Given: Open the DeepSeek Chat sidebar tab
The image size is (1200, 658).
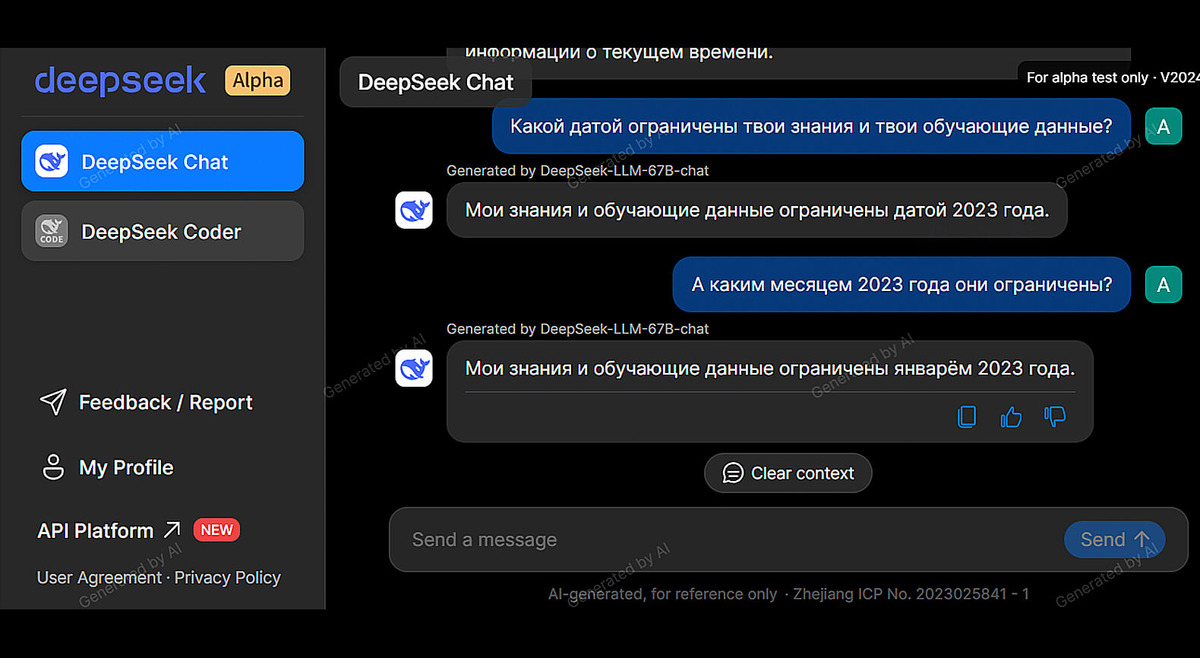Looking at the screenshot, I should pyautogui.click(x=163, y=161).
